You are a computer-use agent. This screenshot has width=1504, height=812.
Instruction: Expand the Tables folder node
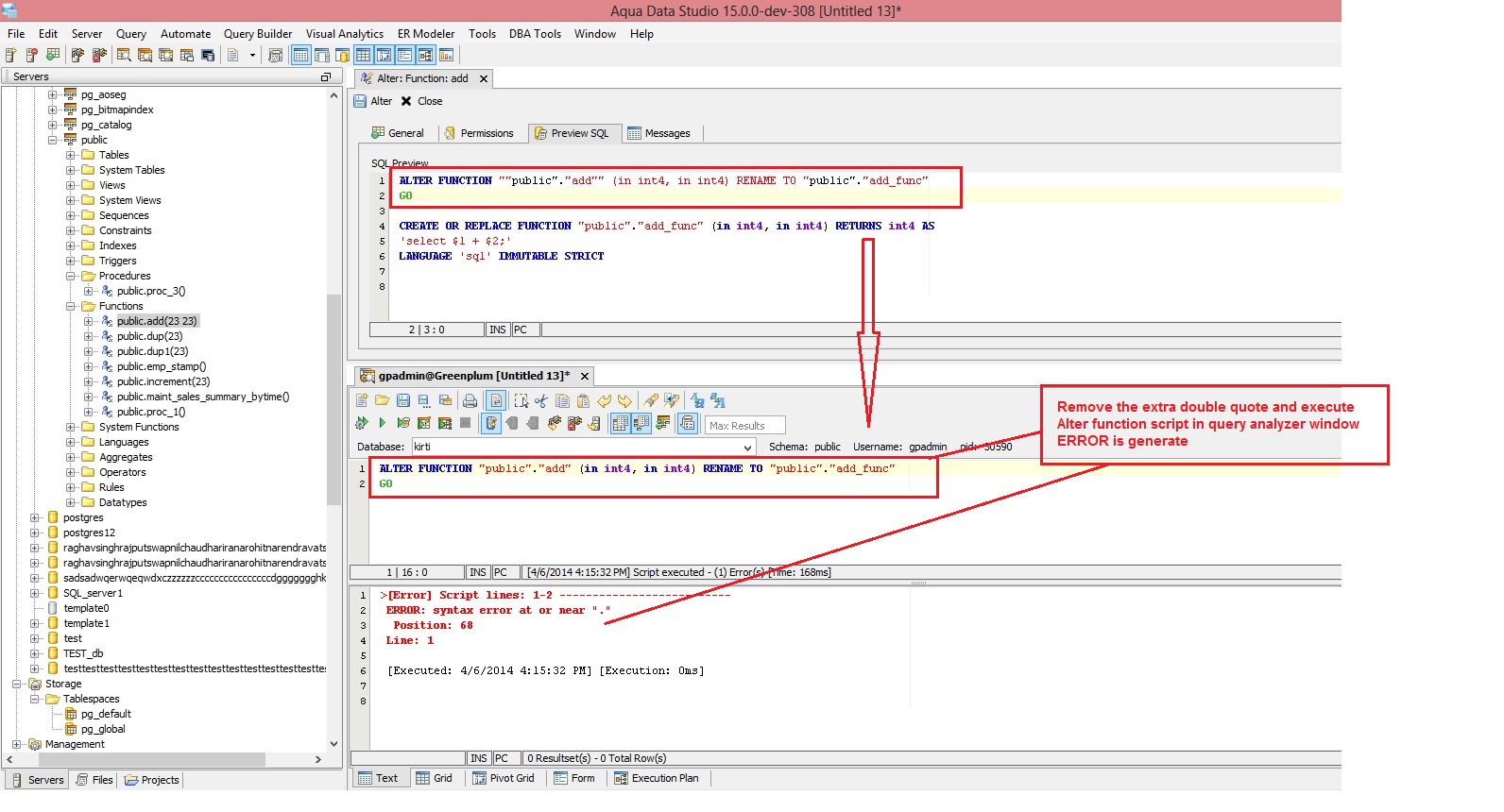tap(71, 155)
